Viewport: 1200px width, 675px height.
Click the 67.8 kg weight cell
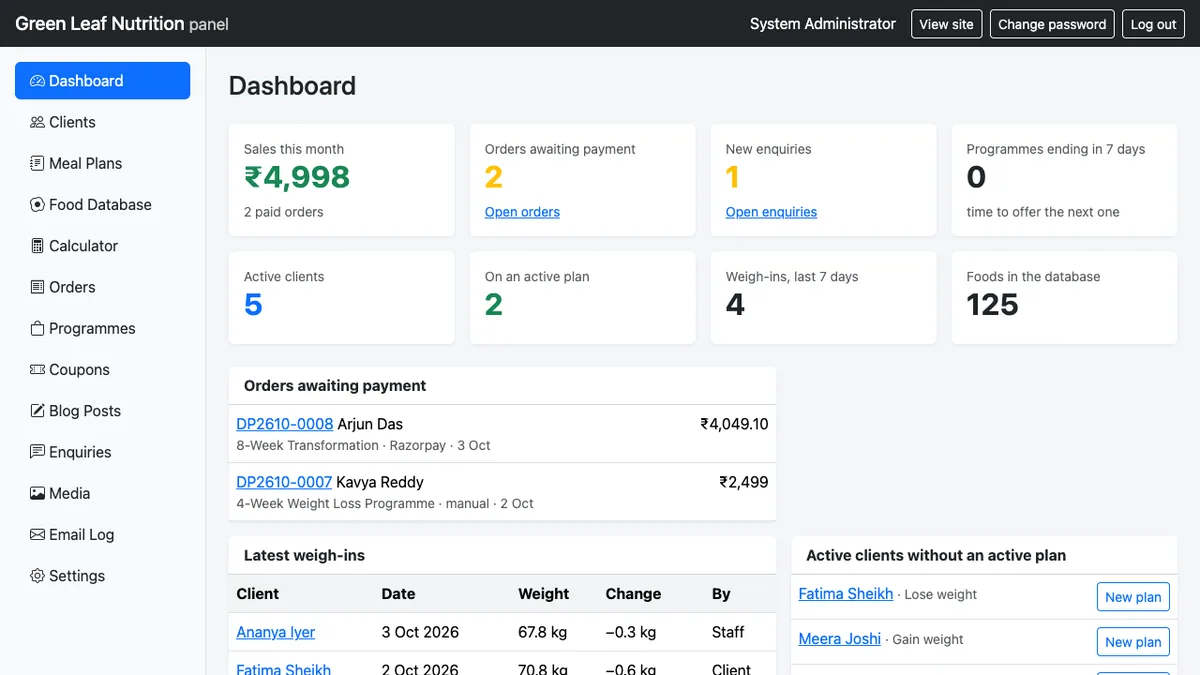(543, 632)
